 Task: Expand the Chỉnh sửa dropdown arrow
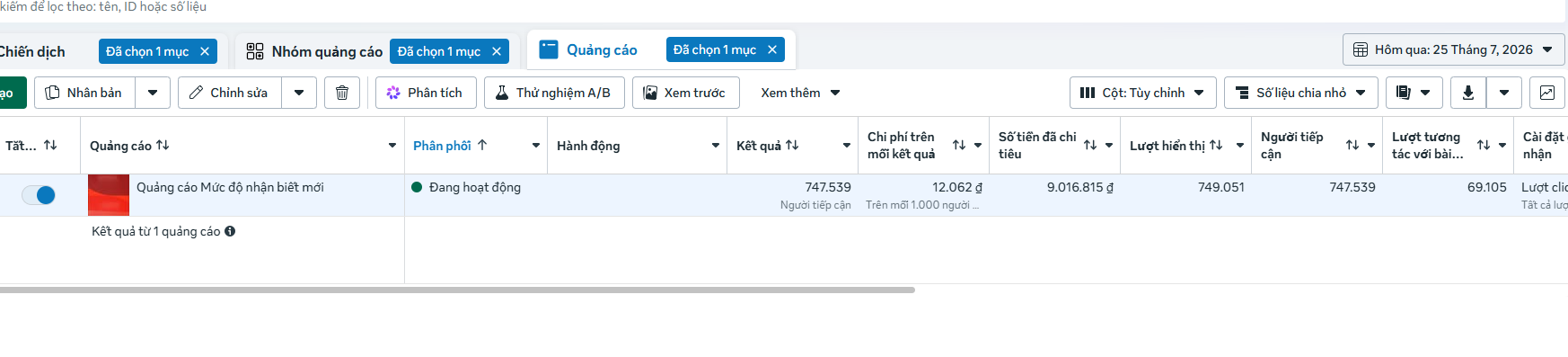299,93
